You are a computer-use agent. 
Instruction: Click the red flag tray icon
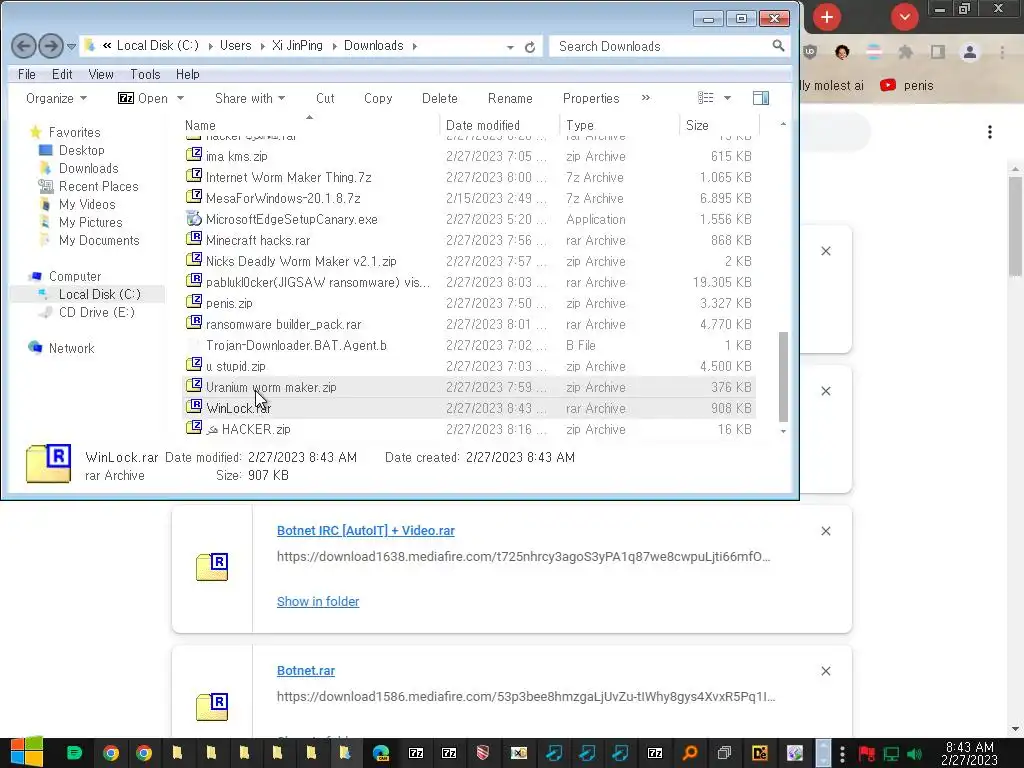(867, 754)
